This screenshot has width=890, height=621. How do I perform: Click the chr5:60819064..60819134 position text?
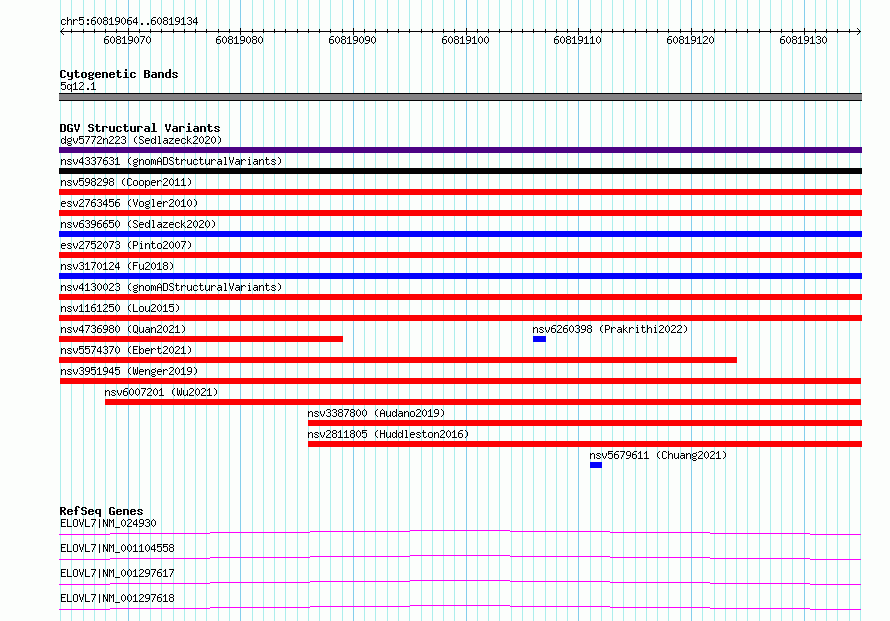129,22
